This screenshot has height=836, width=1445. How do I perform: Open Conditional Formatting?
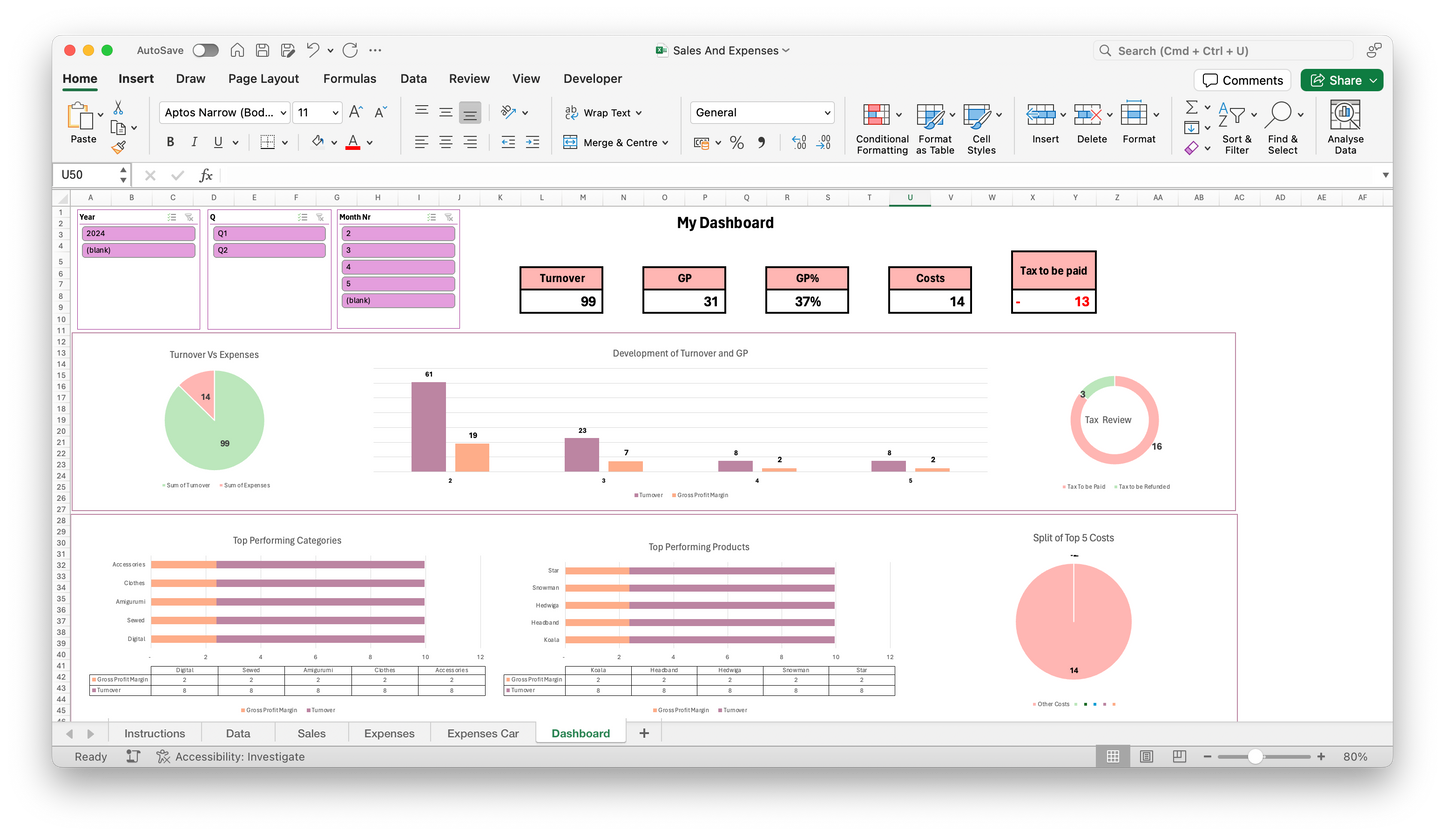point(882,129)
